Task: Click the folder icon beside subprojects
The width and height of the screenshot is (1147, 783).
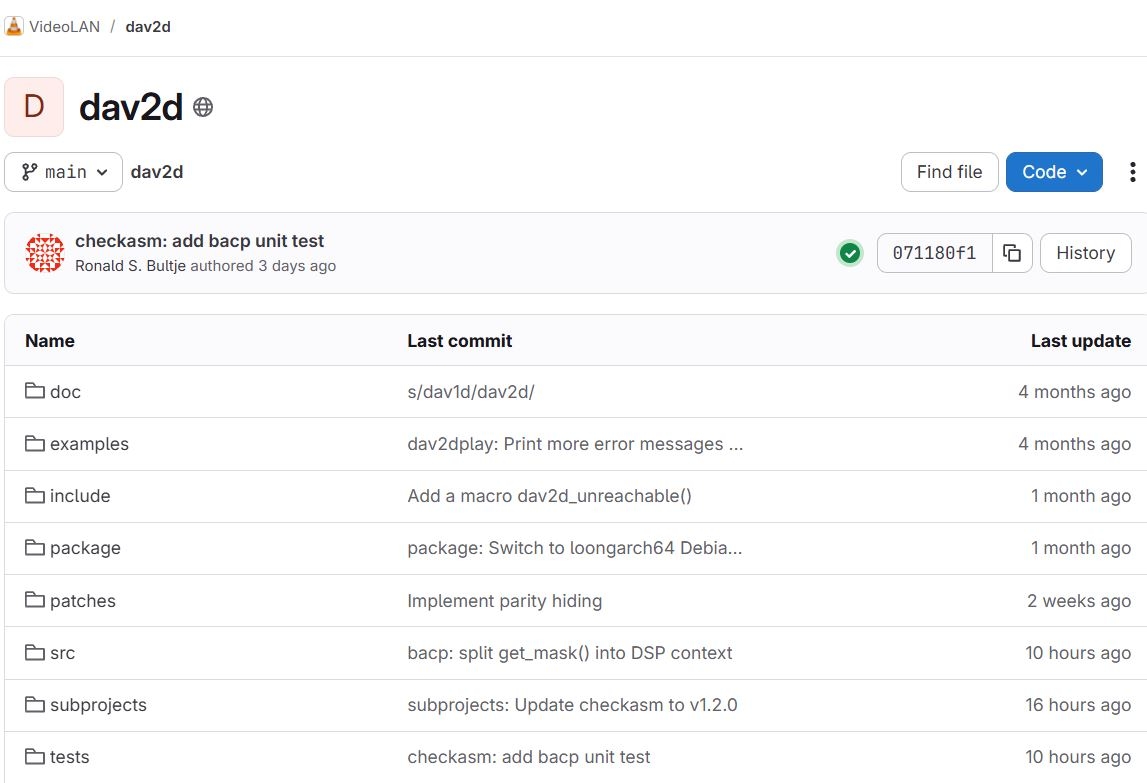Action: point(34,704)
